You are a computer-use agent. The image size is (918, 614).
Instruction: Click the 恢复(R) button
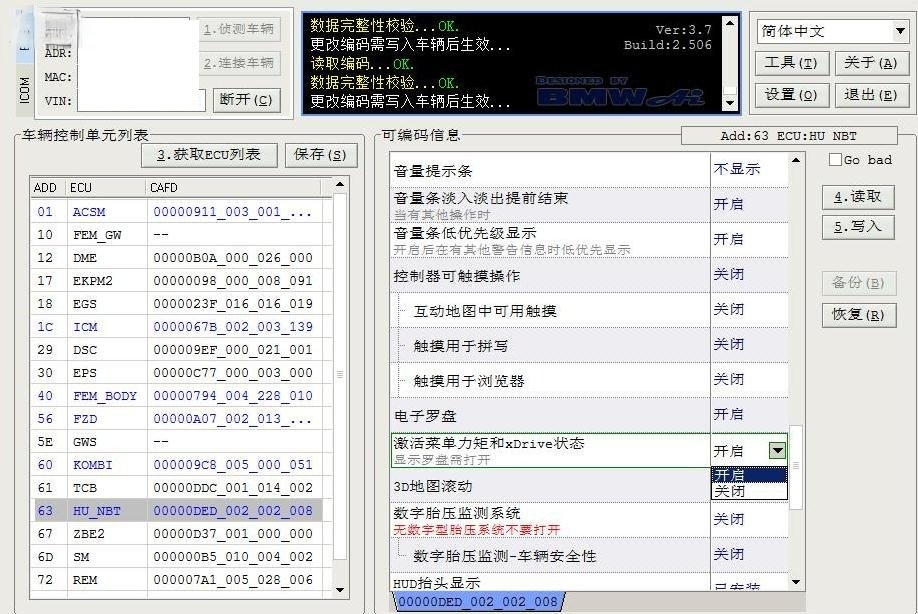(858, 315)
